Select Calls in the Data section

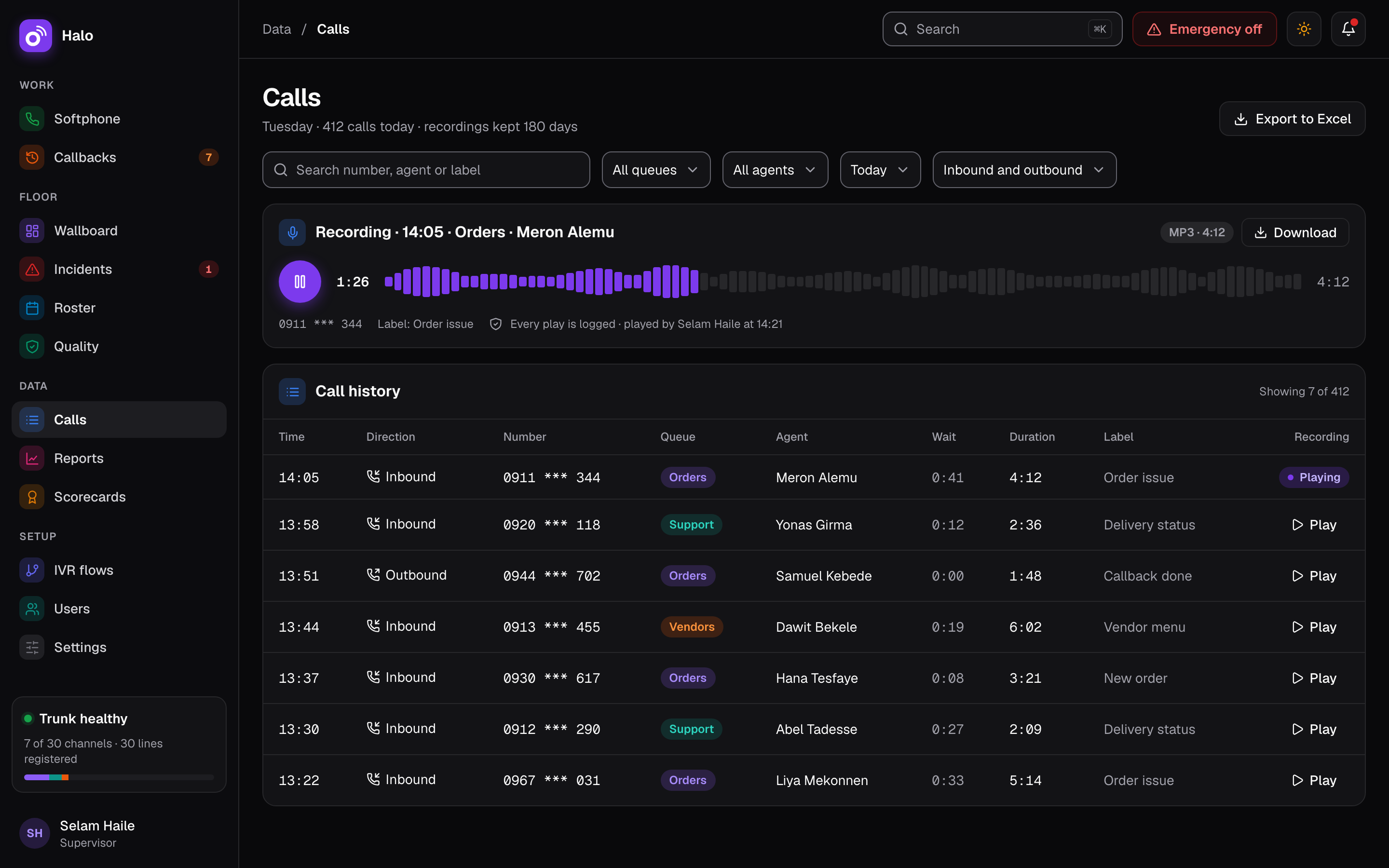[x=119, y=420]
